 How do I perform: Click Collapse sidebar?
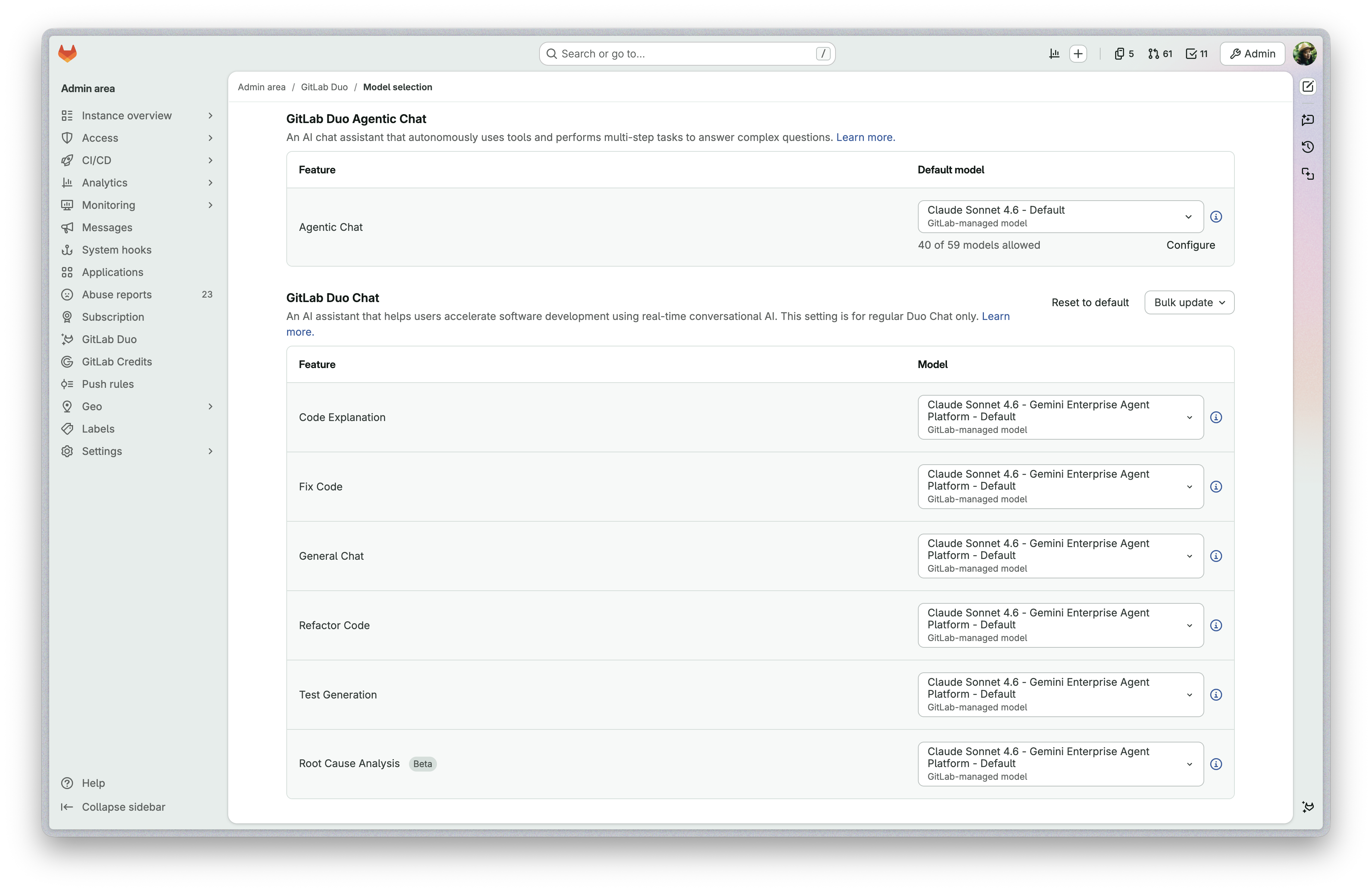pos(138,807)
